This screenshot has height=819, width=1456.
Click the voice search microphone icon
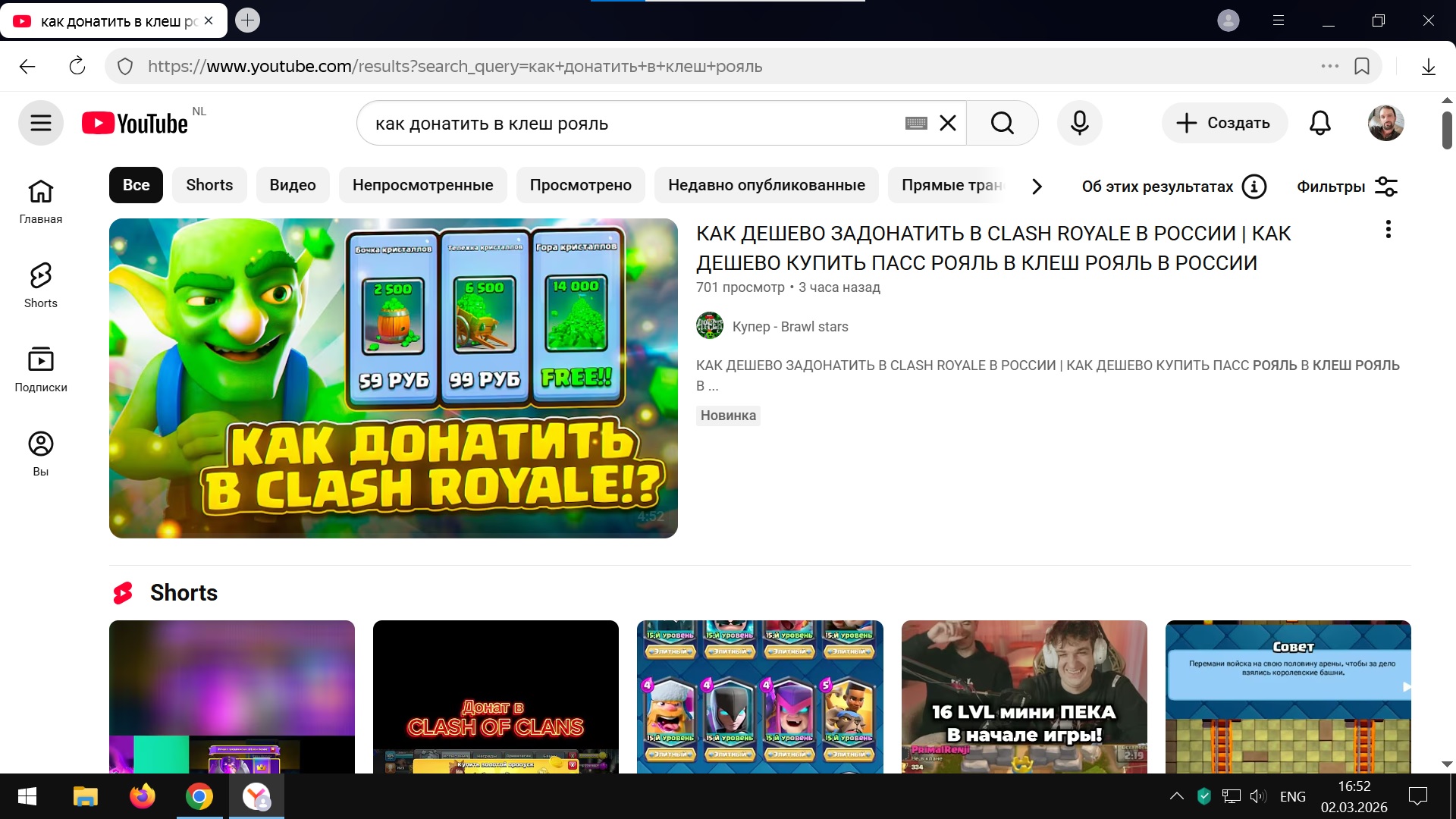click(1079, 123)
